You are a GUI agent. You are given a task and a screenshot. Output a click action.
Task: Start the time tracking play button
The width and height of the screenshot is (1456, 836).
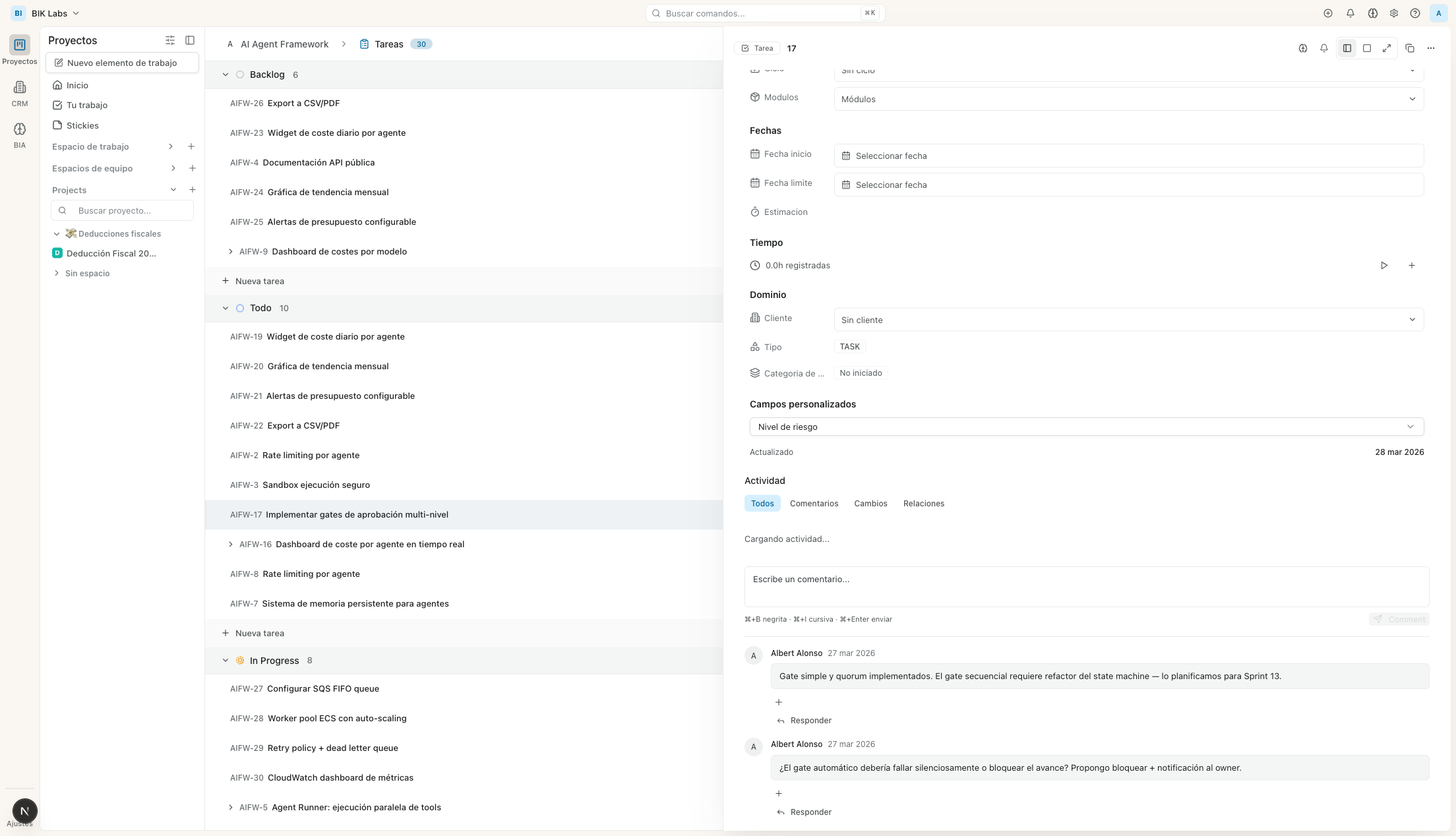(1384, 266)
